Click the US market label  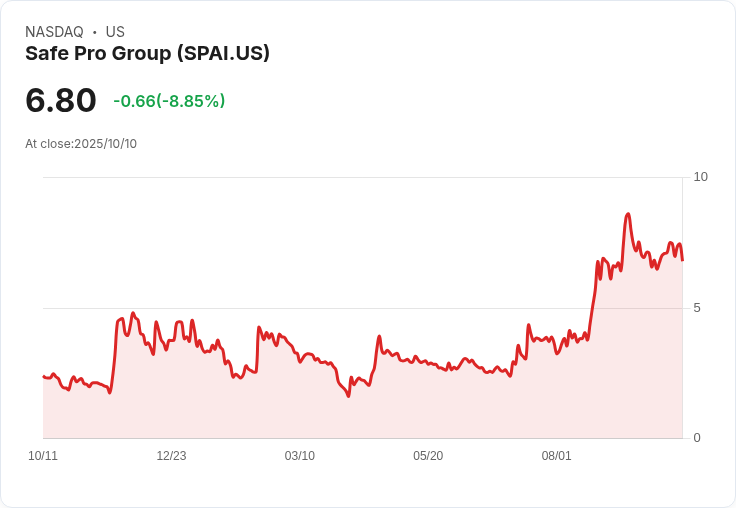(x=115, y=32)
